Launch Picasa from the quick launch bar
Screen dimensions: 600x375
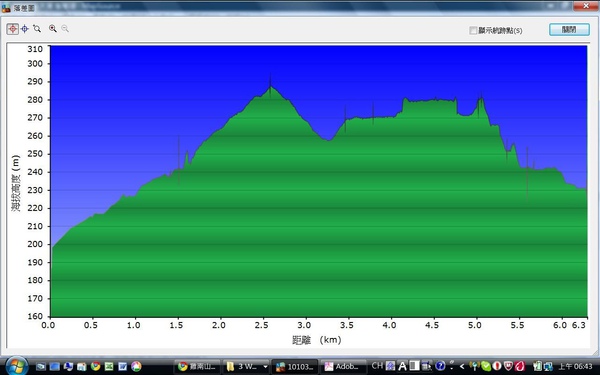pyautogui.click(x=136, y=367)
